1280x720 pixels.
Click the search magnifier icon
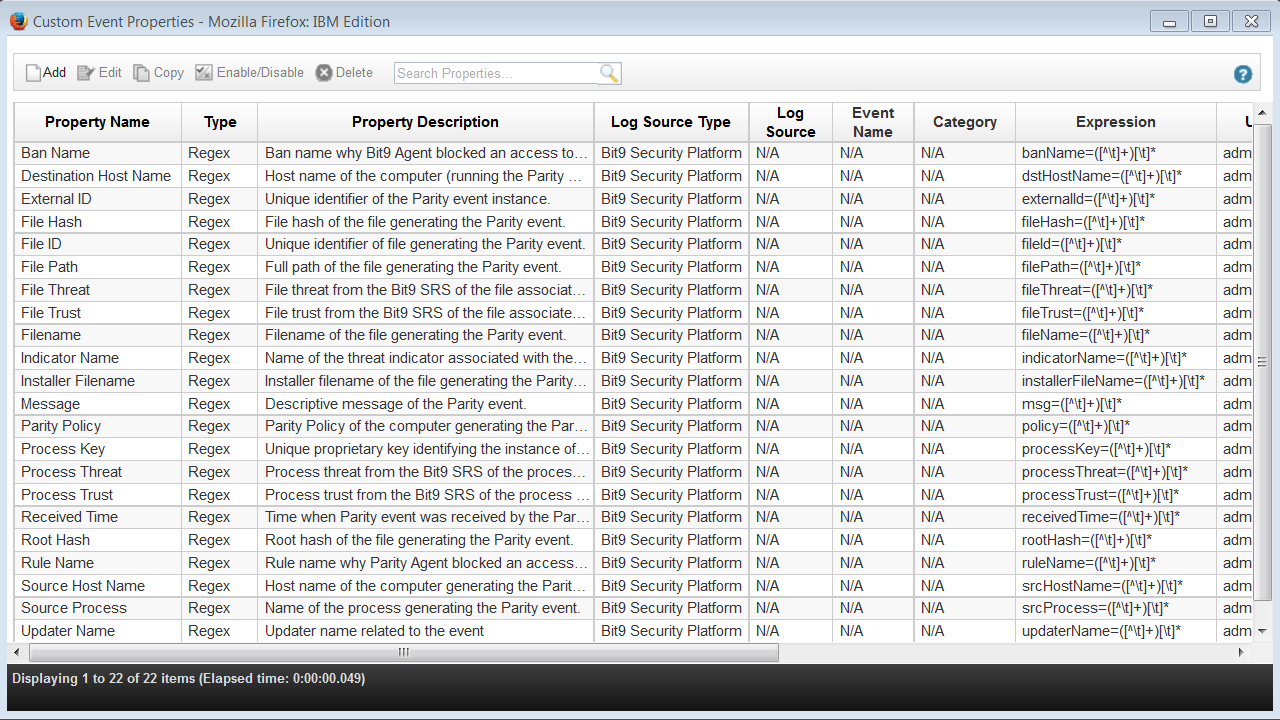pos(609,73)
